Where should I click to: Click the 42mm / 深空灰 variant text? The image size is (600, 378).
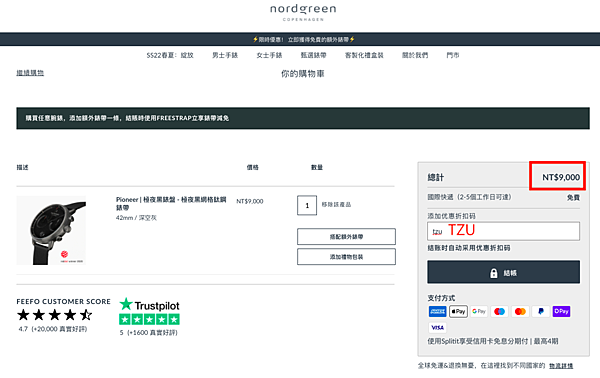coord(136,218)
